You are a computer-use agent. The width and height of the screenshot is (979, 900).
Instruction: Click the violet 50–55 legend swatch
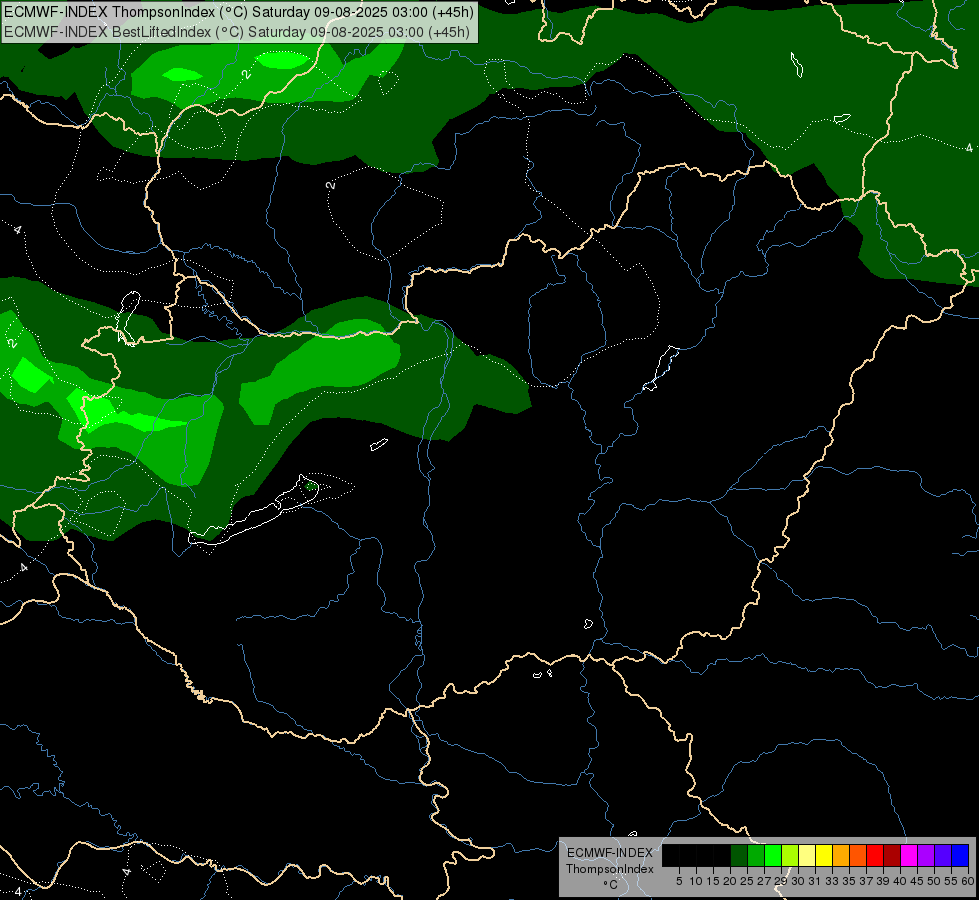tap(943, 855)
